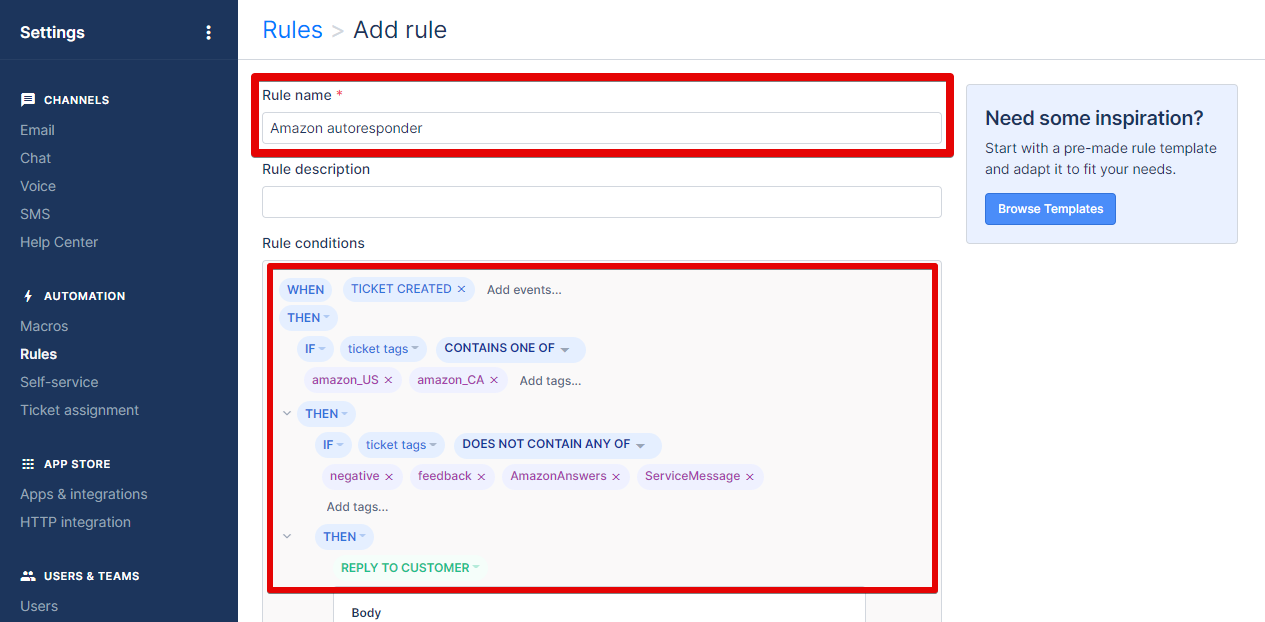Open Email channel settings

point(37,130)
